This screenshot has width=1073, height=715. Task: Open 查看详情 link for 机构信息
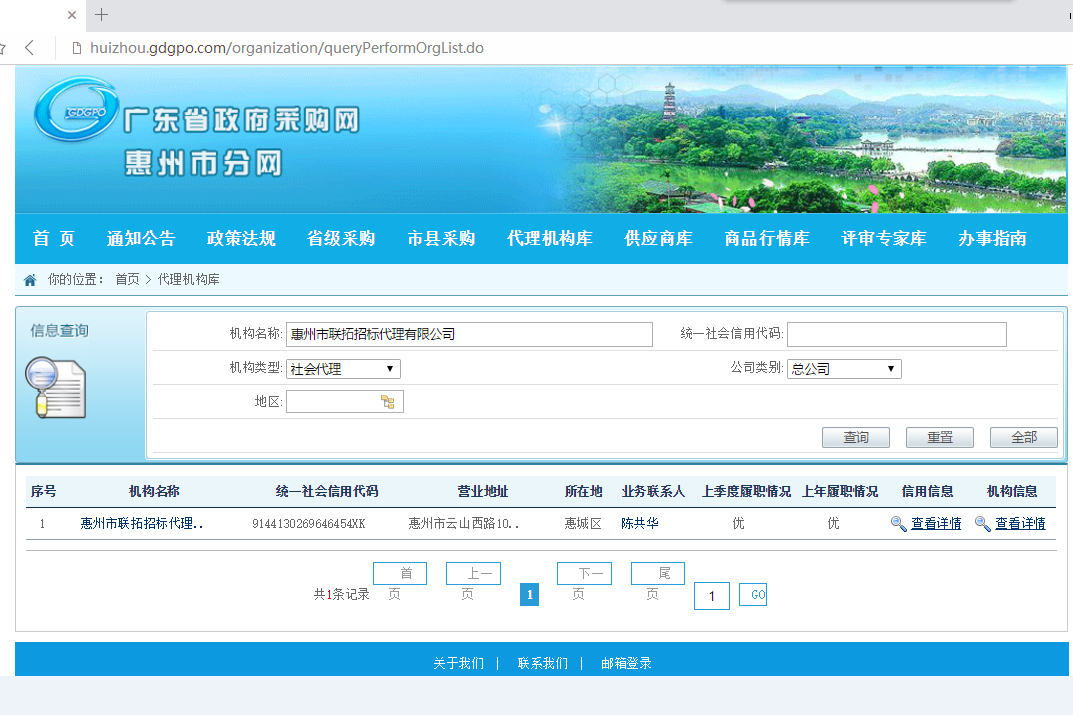[x=1020, y=523]
